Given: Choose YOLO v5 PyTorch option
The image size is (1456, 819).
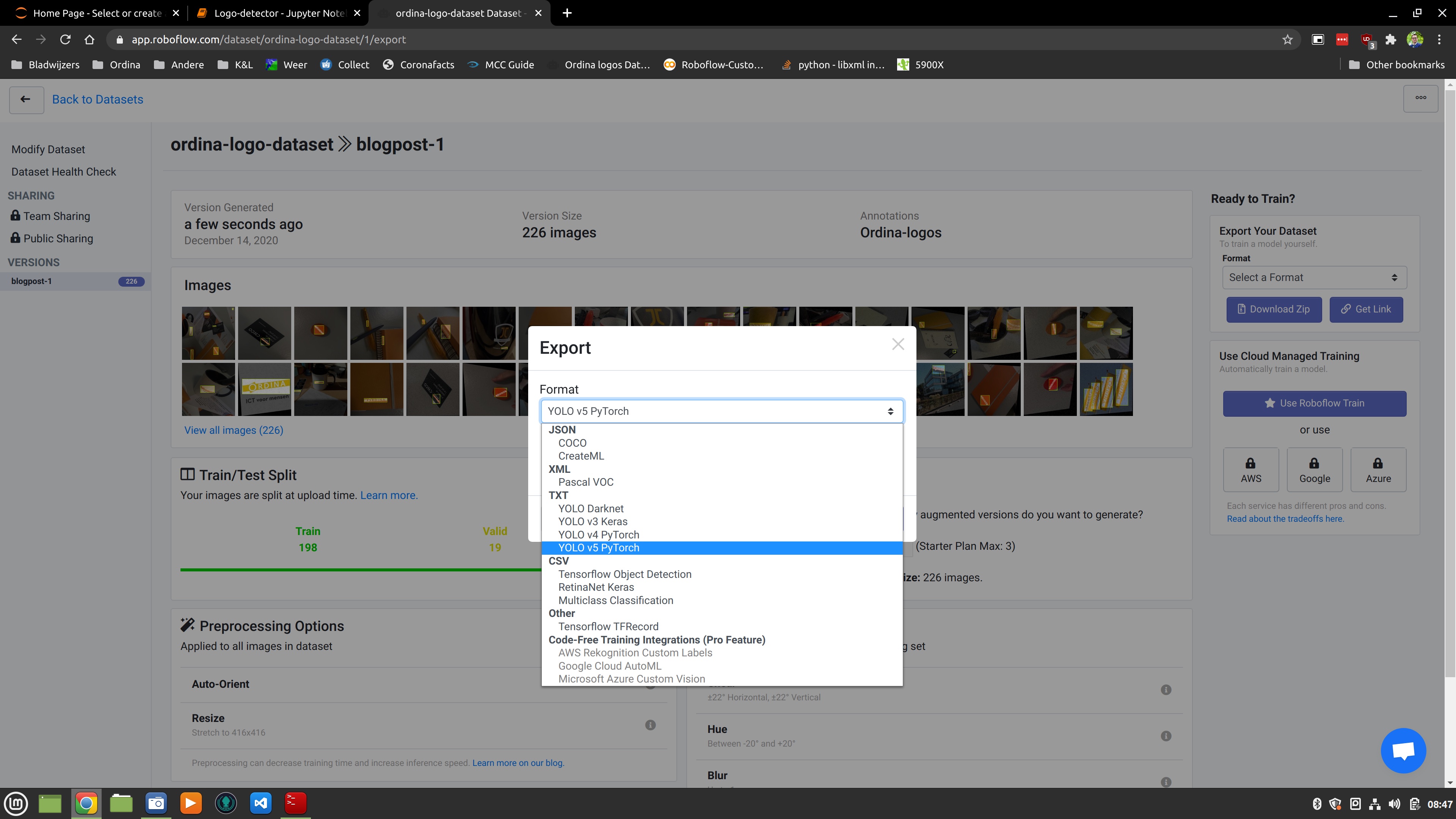Looking at the screenshot, I should [722, 548].
